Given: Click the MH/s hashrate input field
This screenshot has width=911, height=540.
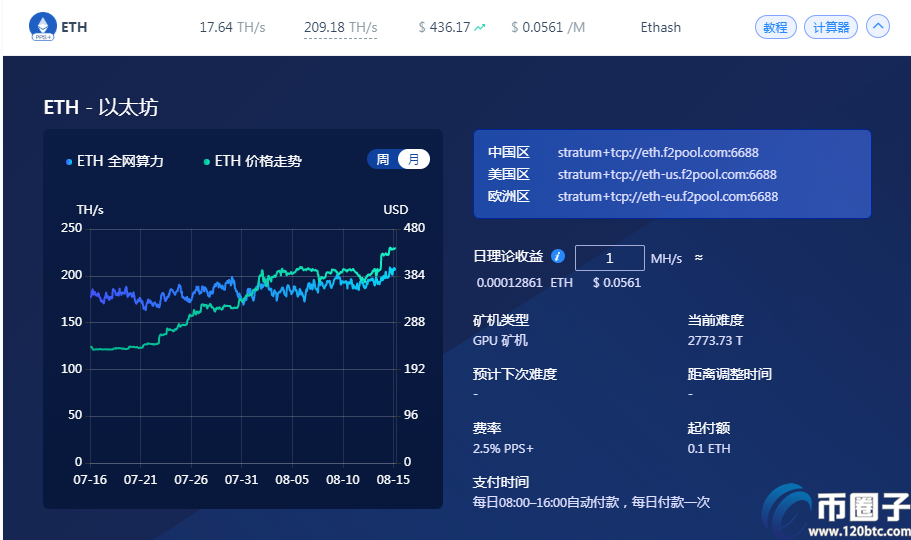Looking at the screenshot, I should click(x=609, y=258).
